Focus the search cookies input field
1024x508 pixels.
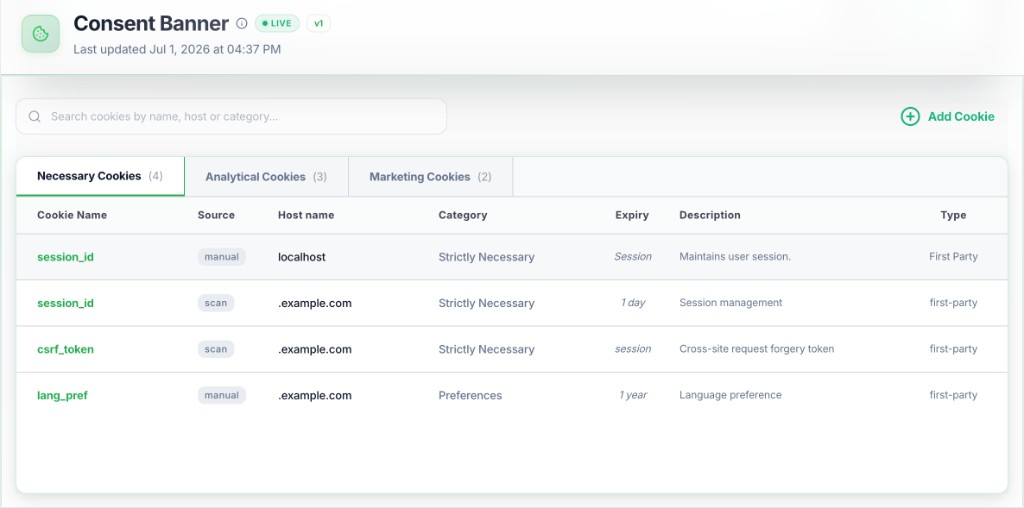(x=231, y=116)
